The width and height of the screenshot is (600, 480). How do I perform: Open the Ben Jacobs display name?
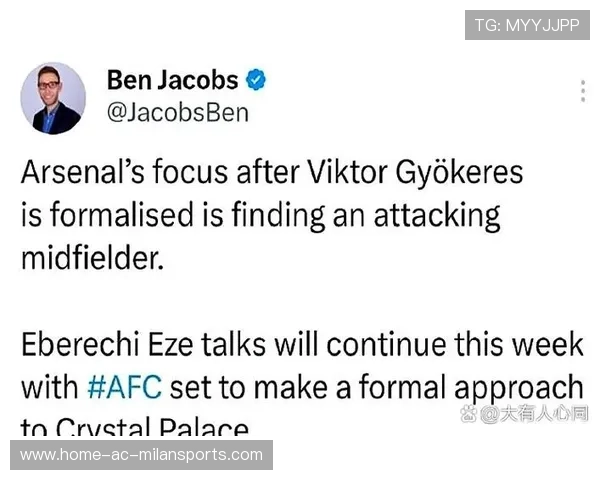click(x=172, y=80)
